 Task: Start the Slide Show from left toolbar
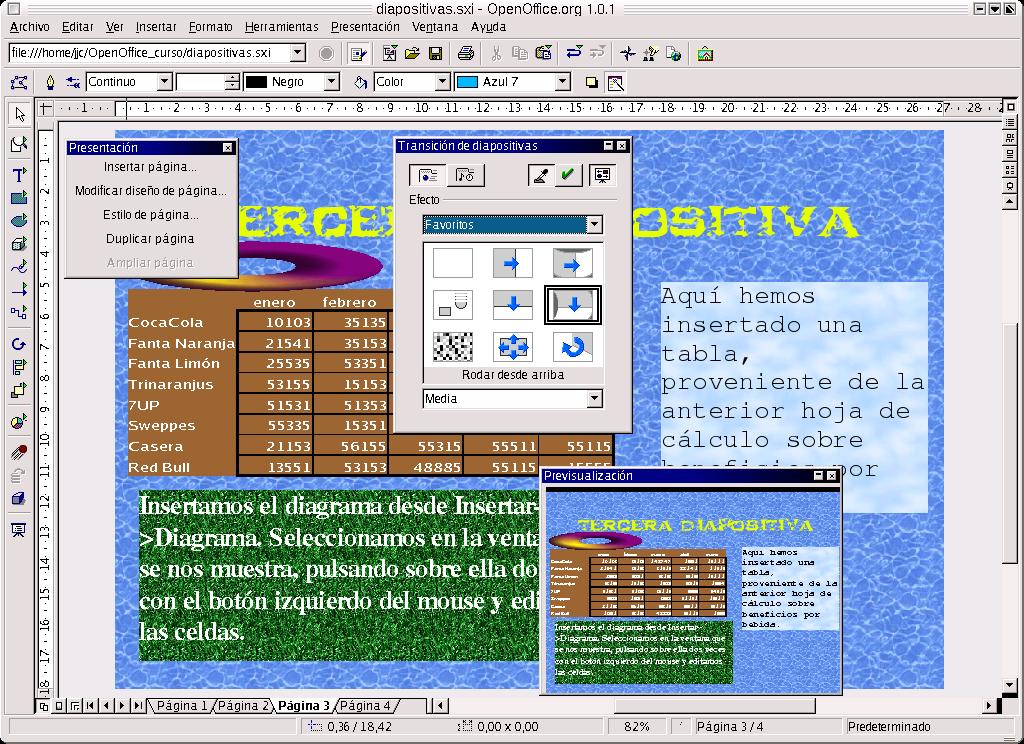pos(19,530)
